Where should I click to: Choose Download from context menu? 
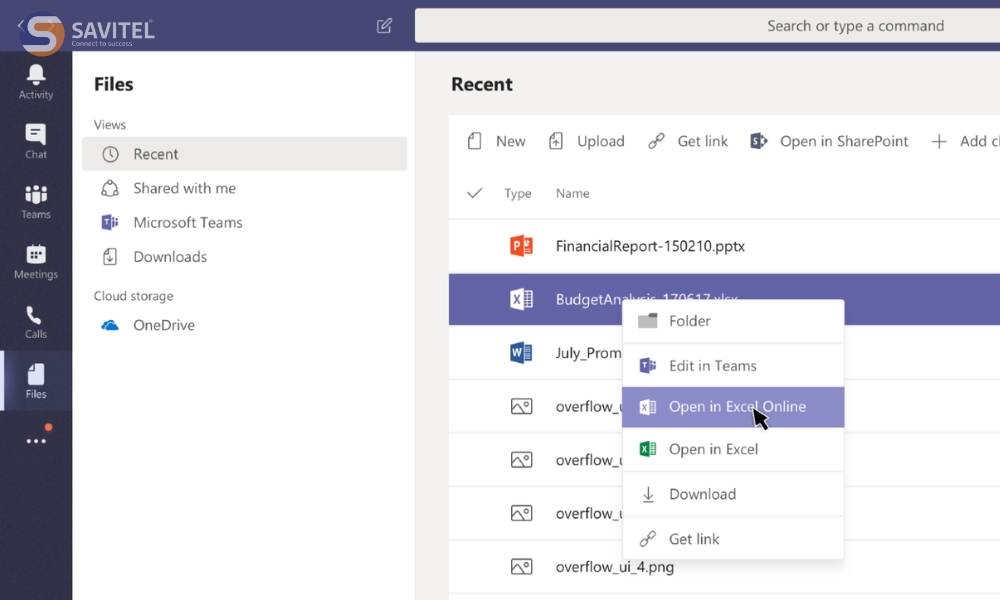pos(733,494)
